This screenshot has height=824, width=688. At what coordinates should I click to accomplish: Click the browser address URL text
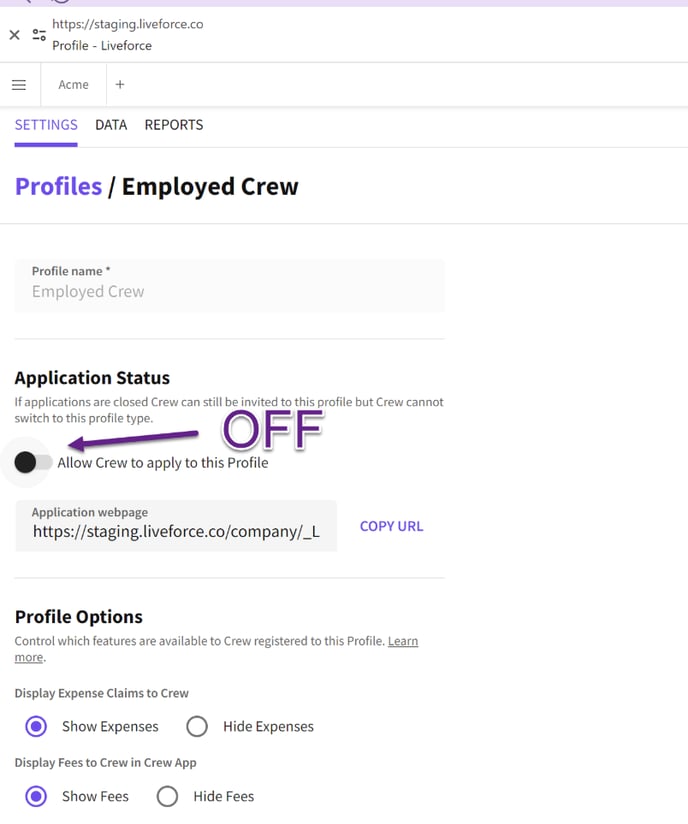(x=128, y=23)
